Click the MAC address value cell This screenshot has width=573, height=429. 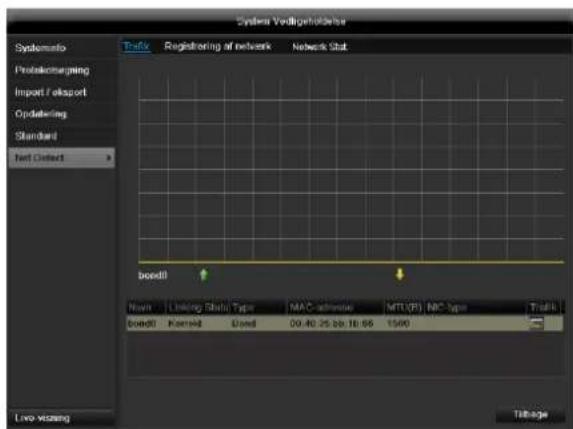(331, 323)
